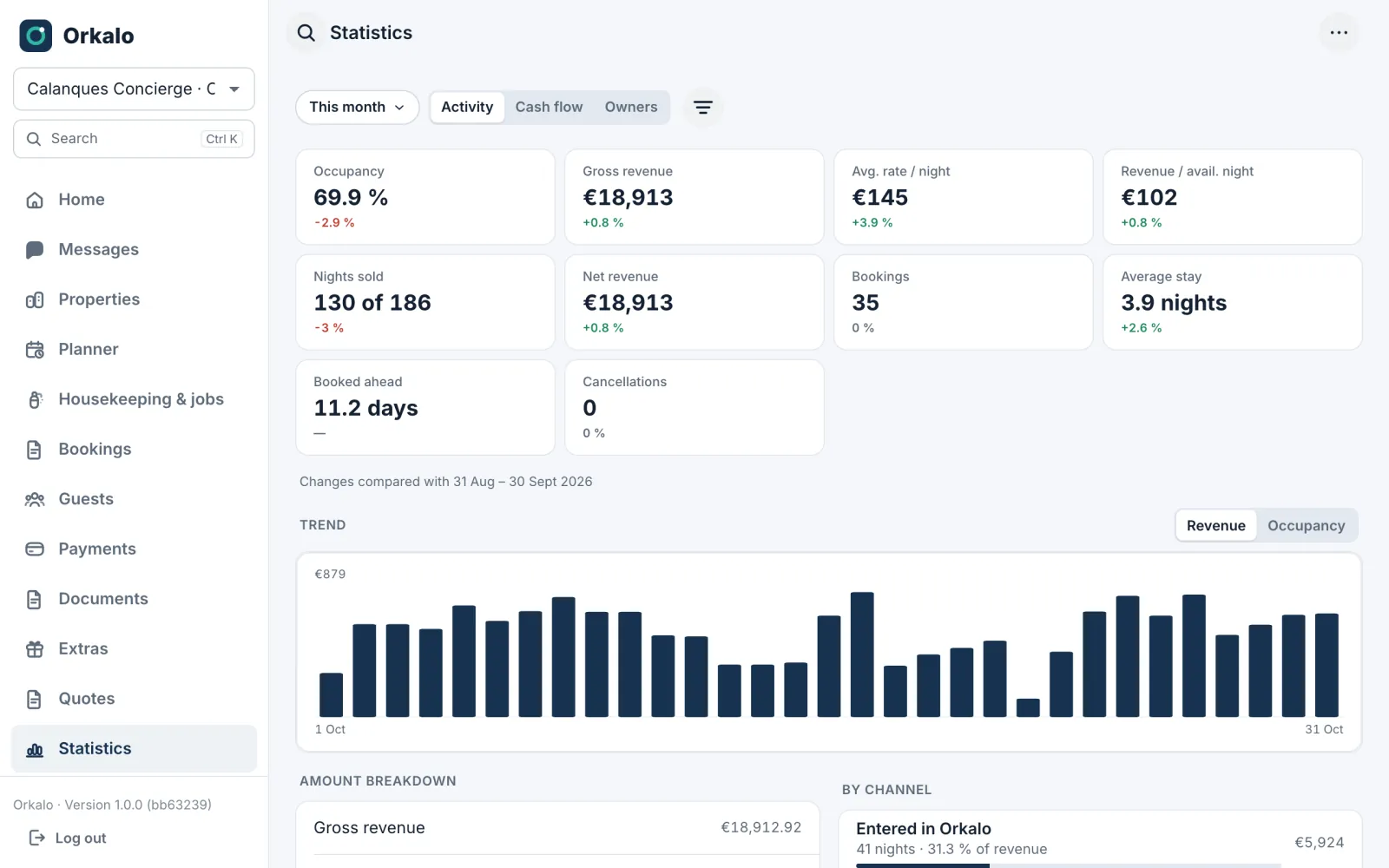Click the Log out link text
The image size is (1389, 868).
[81, 838]
